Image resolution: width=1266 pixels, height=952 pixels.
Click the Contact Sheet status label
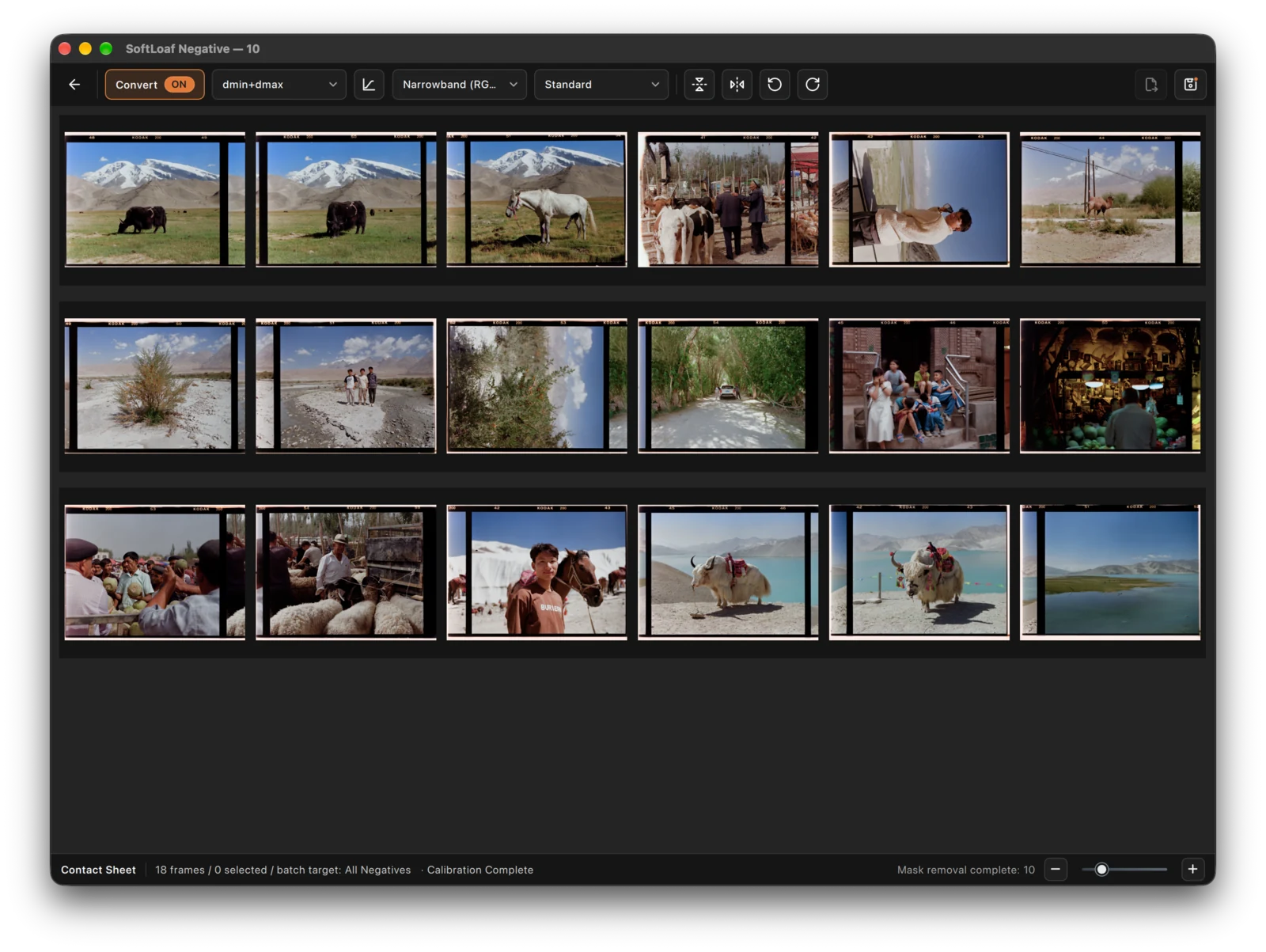coord(98,870)
